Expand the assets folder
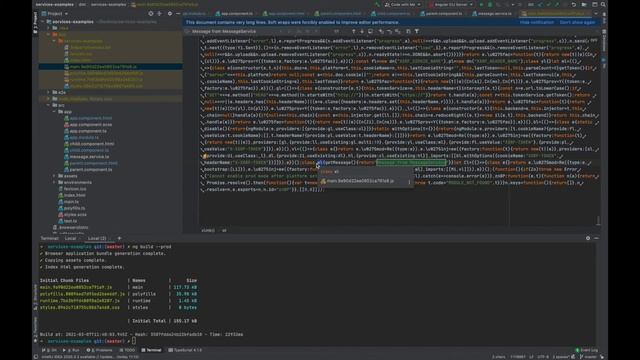 pos(54,176)
